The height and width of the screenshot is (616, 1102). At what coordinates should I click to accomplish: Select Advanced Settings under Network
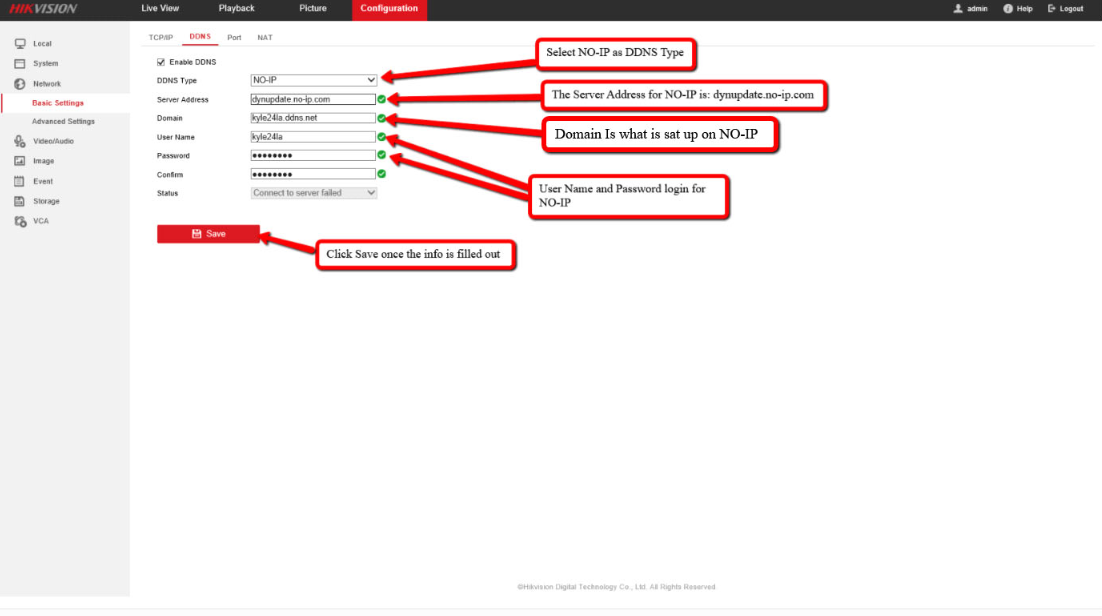[63, 122]
